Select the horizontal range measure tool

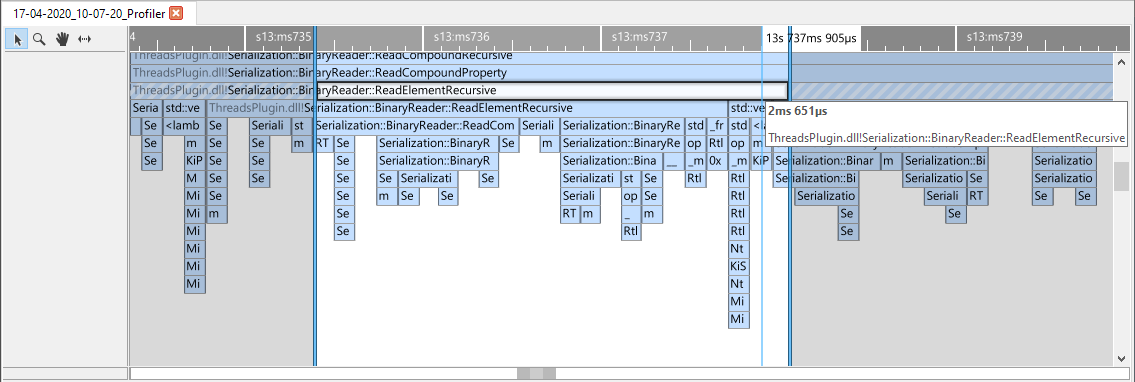(85, 39)
